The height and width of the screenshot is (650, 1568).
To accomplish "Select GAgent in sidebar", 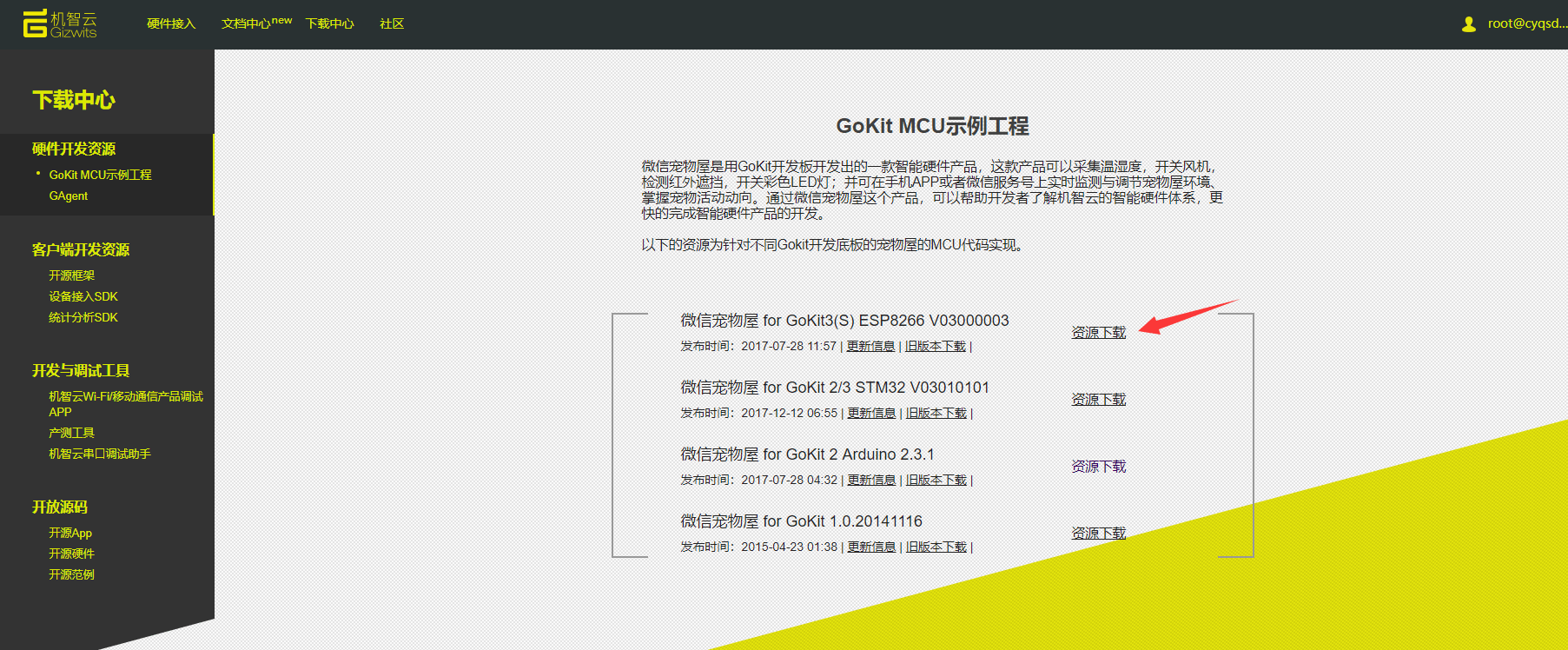I will tap(69, 196).
